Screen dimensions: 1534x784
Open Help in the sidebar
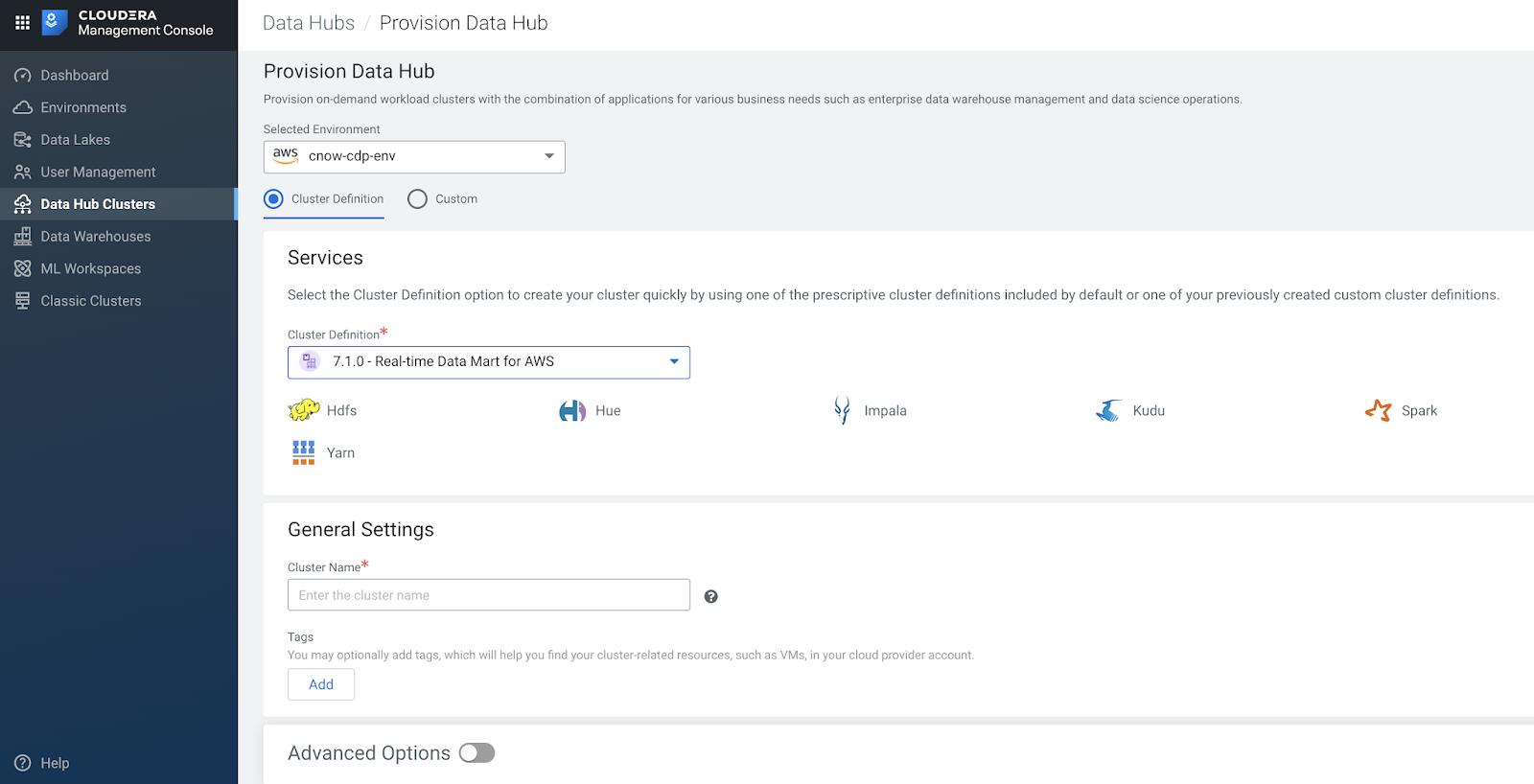[x=54, y=763]
